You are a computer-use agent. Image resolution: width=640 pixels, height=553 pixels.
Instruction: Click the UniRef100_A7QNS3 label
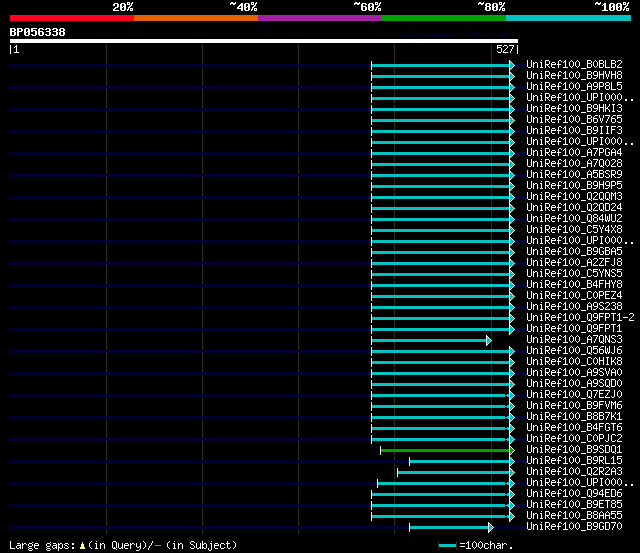574,340
